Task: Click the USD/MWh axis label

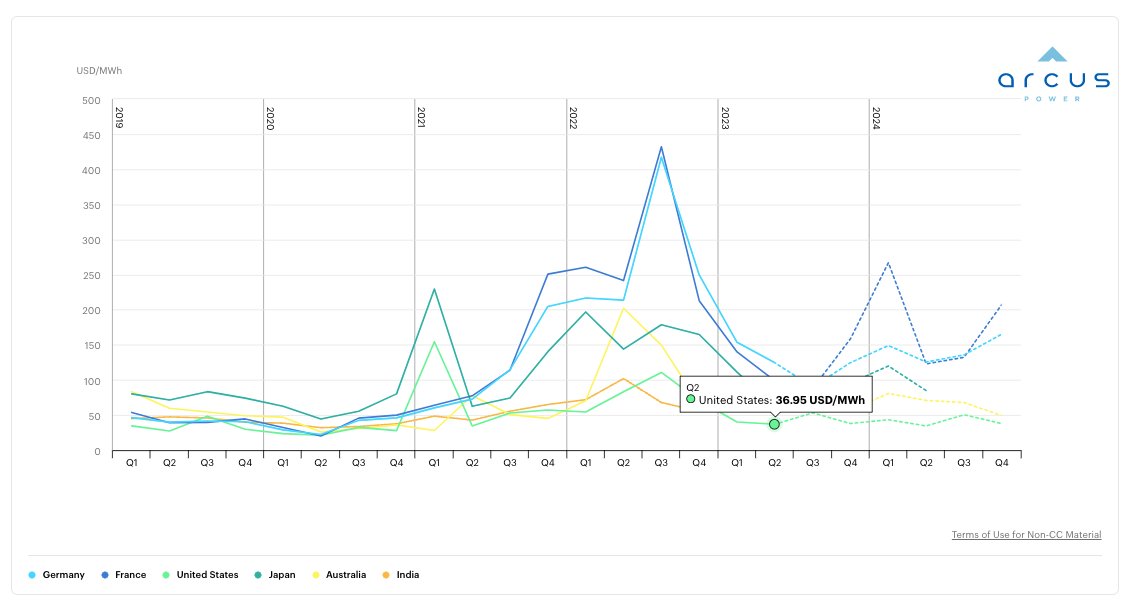Action: pyautogui.click(x=97, y=70)
